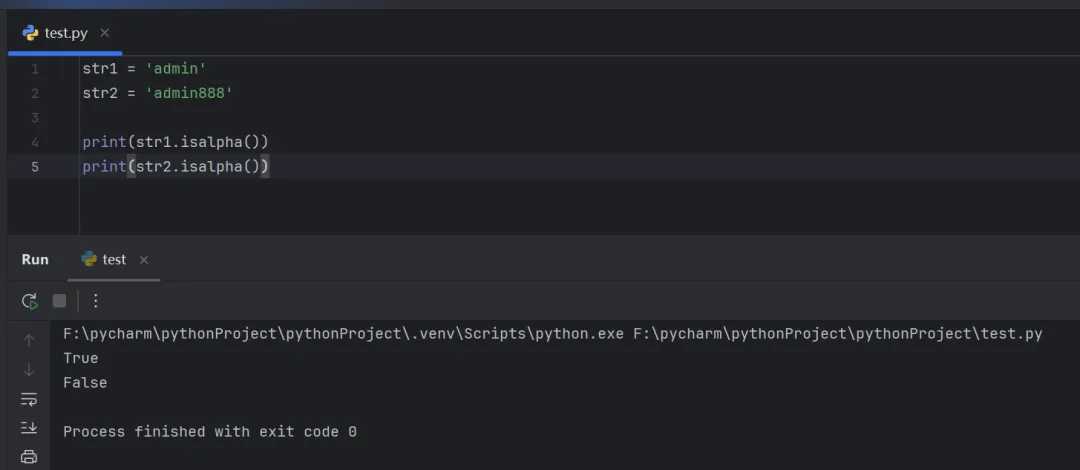Click the down arrow in the console sidebar
Viewport: 1080px width, 470px height.
pyautogui.click(x=29, y=369)
